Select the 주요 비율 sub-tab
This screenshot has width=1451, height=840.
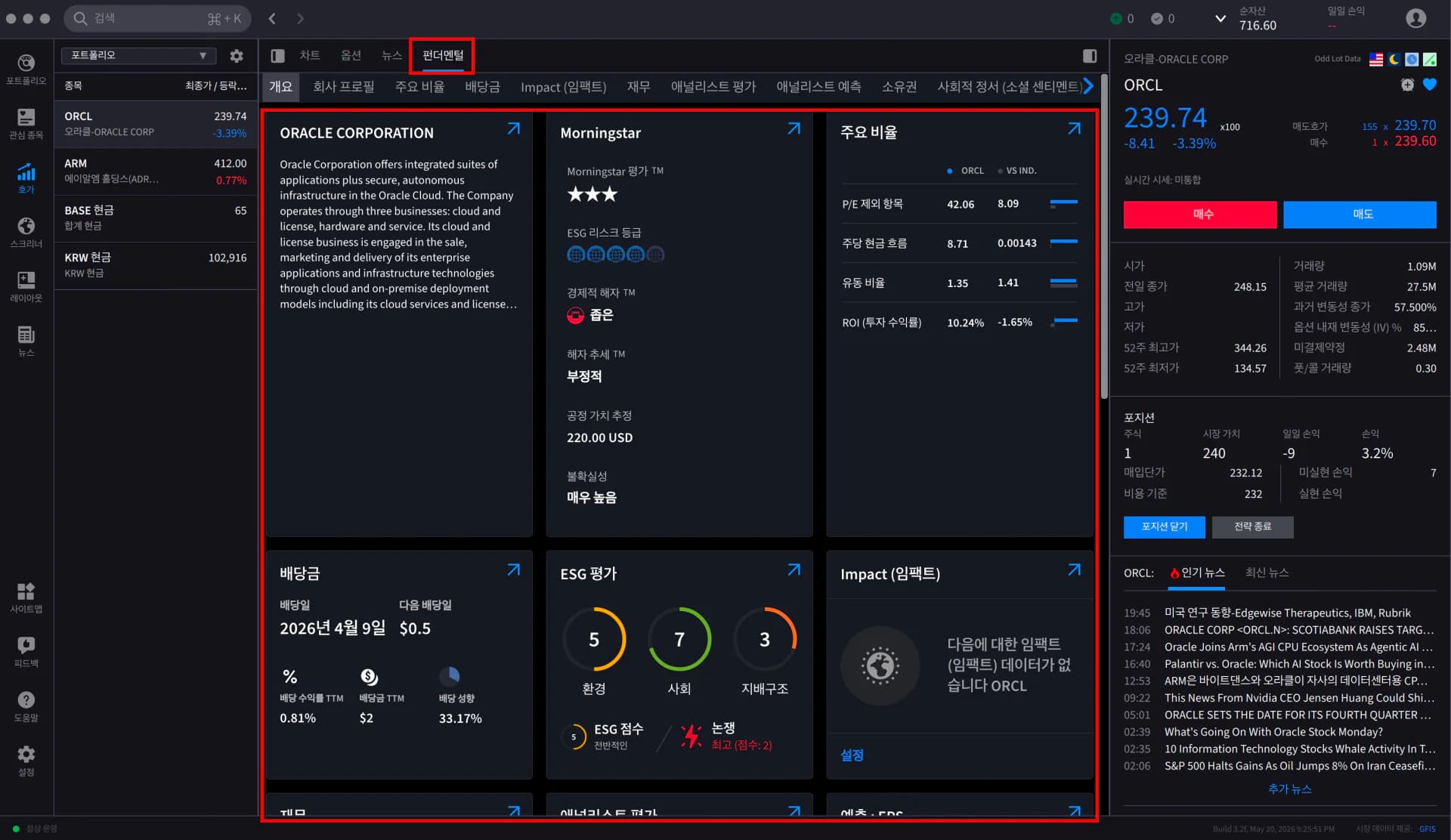tap(419, 86)
